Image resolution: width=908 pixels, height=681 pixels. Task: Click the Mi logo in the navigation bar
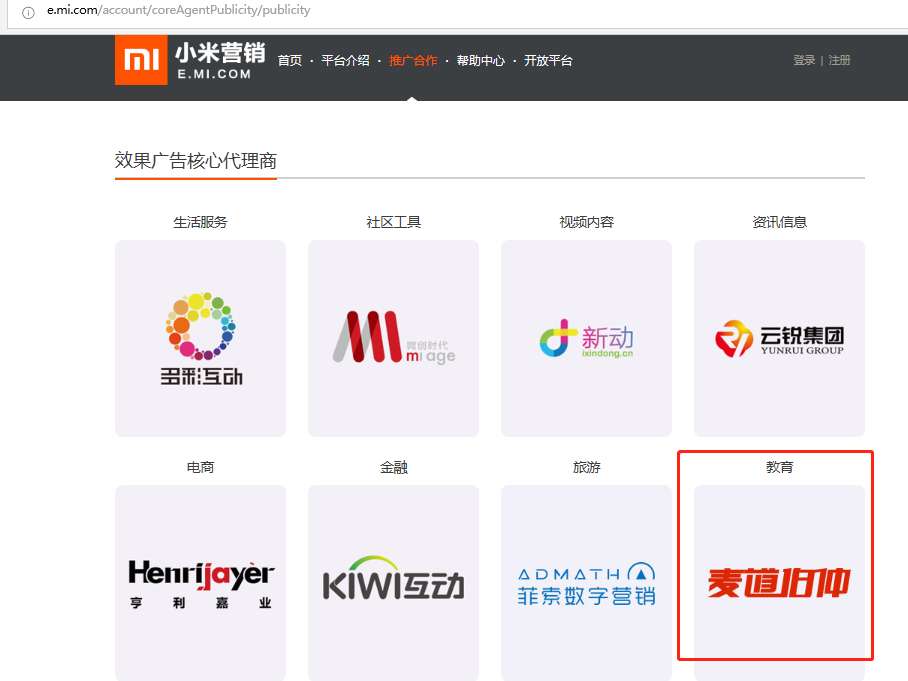point(141,60)
